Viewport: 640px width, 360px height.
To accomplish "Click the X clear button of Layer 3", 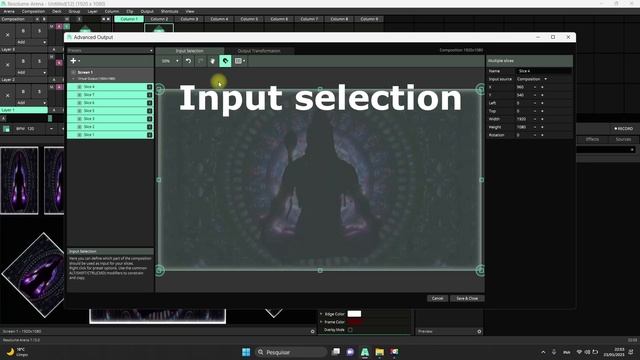I will (x=7, y=35).
